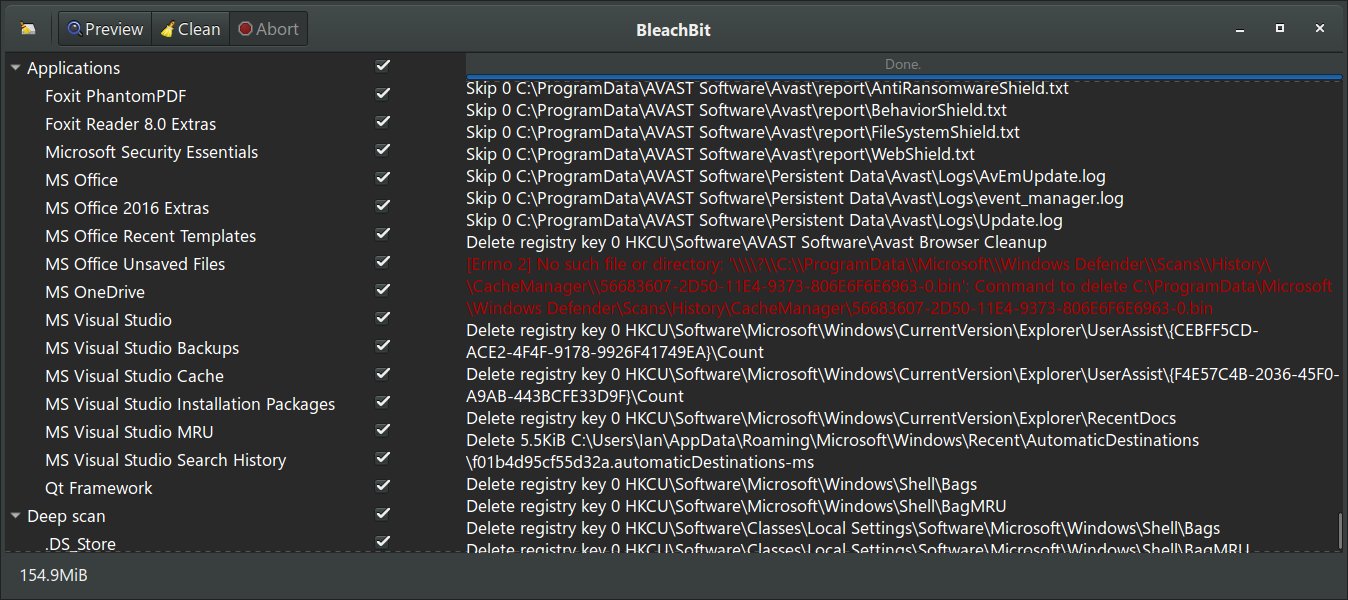Click the Avast Browser Cleanup registry line
The image size is (1348, 600).
756,242
